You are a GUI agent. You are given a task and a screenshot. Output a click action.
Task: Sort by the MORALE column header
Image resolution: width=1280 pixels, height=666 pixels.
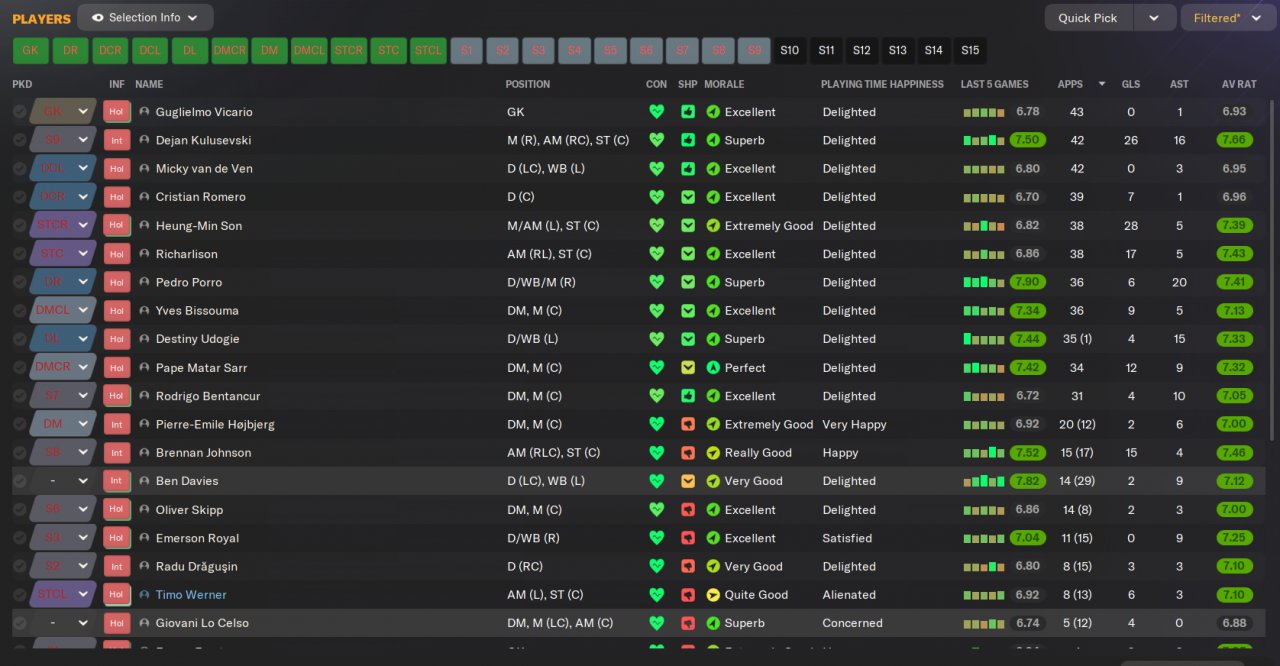724,84
